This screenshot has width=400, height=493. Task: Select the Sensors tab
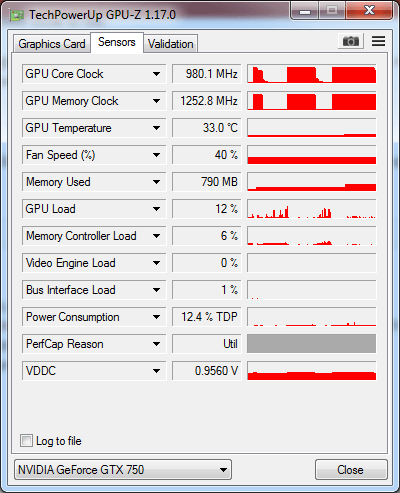point(117,42)
